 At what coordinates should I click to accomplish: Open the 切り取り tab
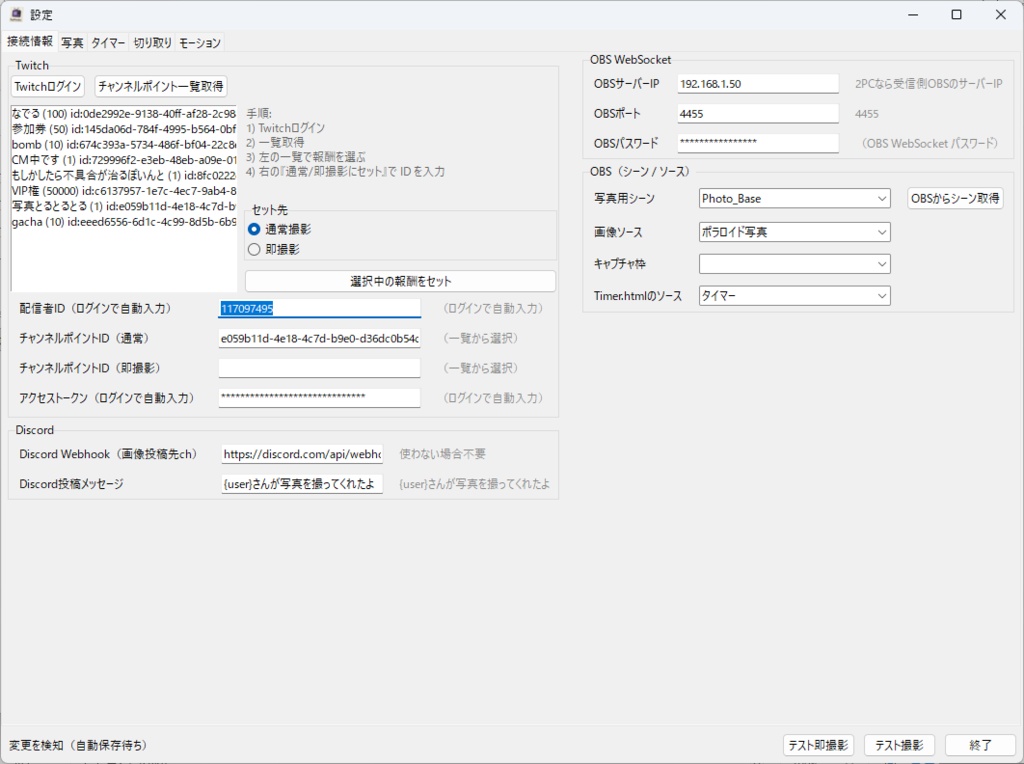152,43
